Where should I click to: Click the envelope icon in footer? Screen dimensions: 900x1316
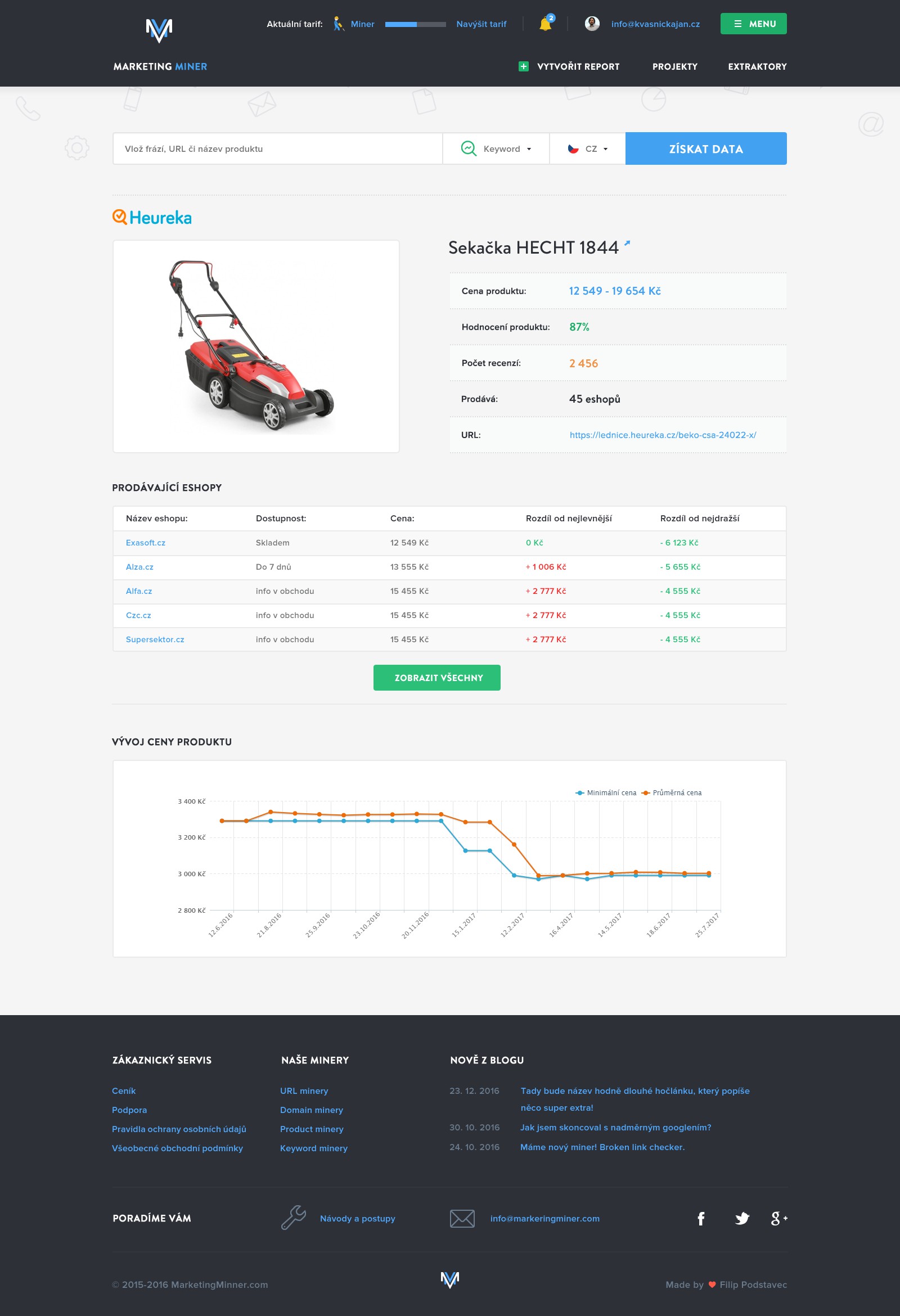tap(462, 1218)
